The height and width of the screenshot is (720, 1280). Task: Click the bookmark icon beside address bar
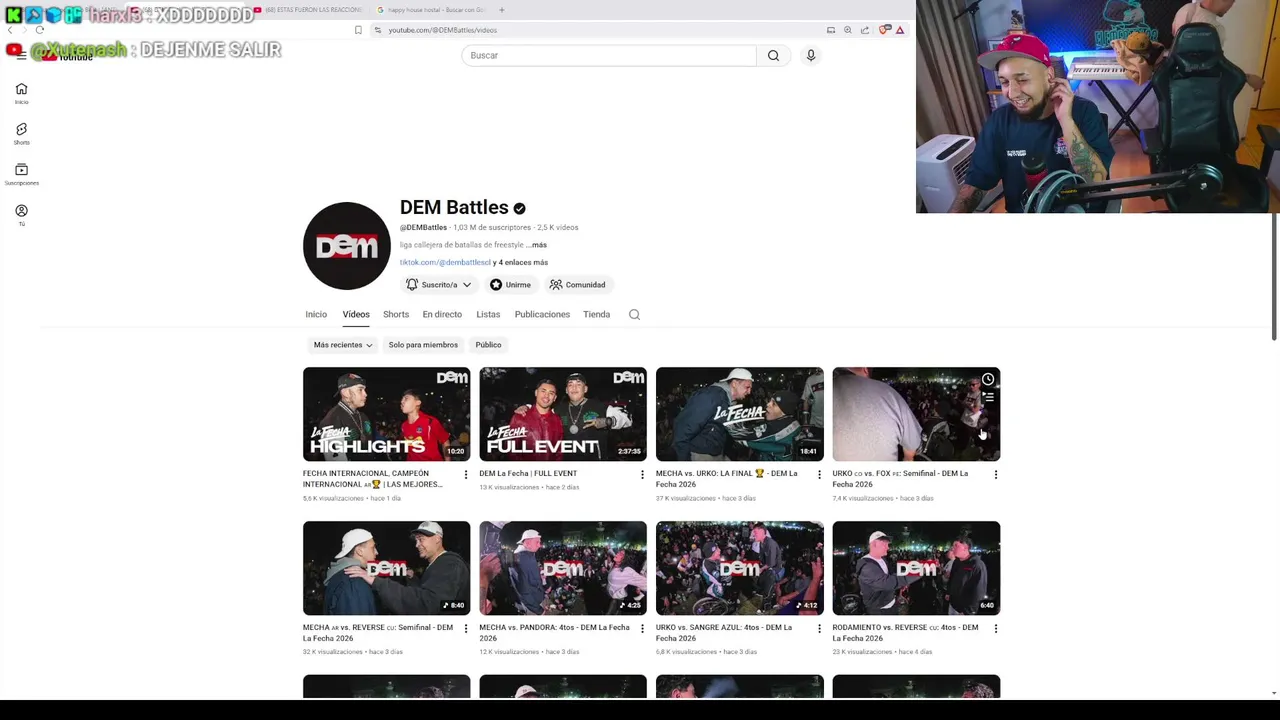point(358,30)
